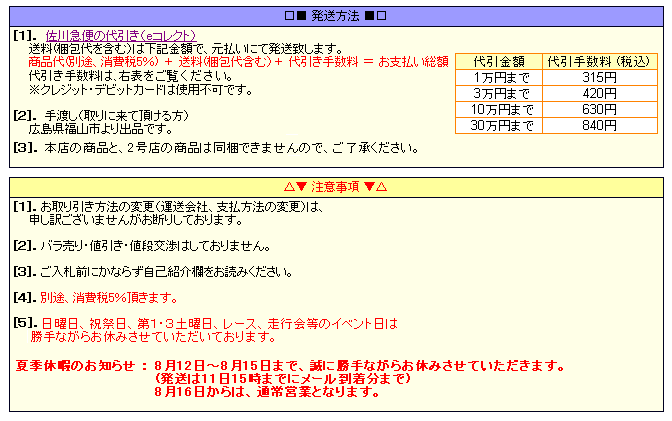Click the line 発送は11日15時までにメール到着分まで
The height and width of the screenshot is (421, 672).
click(283, 379)
